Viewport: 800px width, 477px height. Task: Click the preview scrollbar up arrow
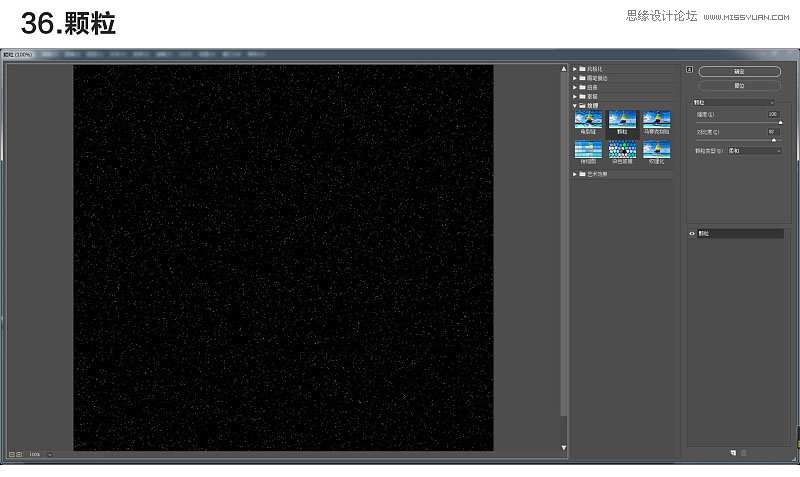[564, 68]
